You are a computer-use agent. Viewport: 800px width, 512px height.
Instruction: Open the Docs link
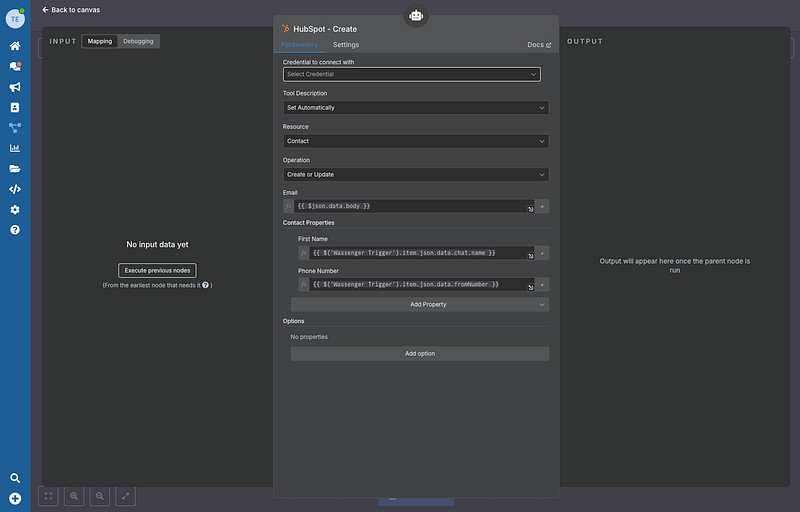[x=539, y=45]
